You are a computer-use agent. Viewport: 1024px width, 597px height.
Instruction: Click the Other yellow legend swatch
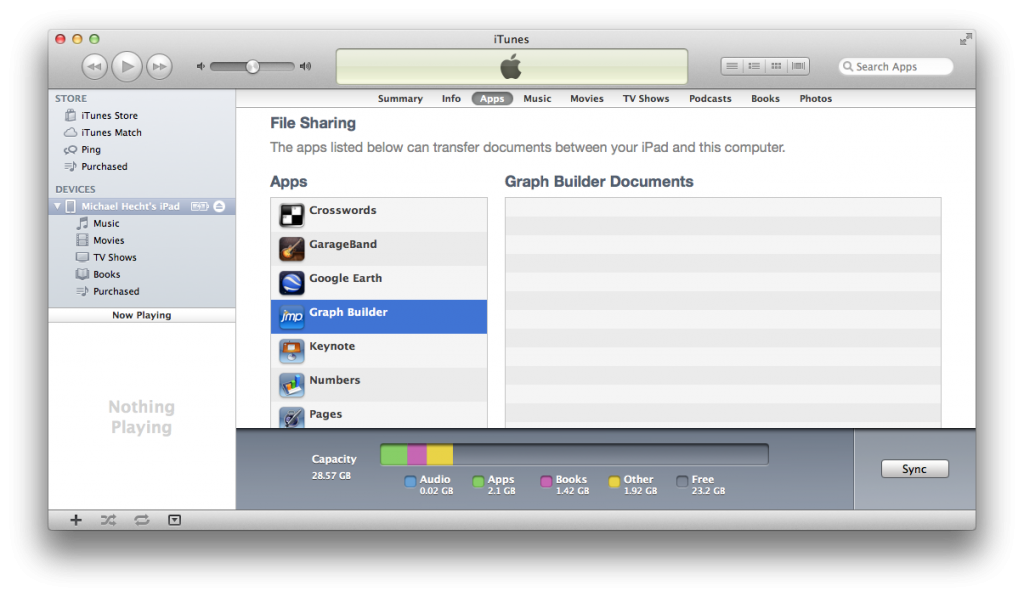614,481
